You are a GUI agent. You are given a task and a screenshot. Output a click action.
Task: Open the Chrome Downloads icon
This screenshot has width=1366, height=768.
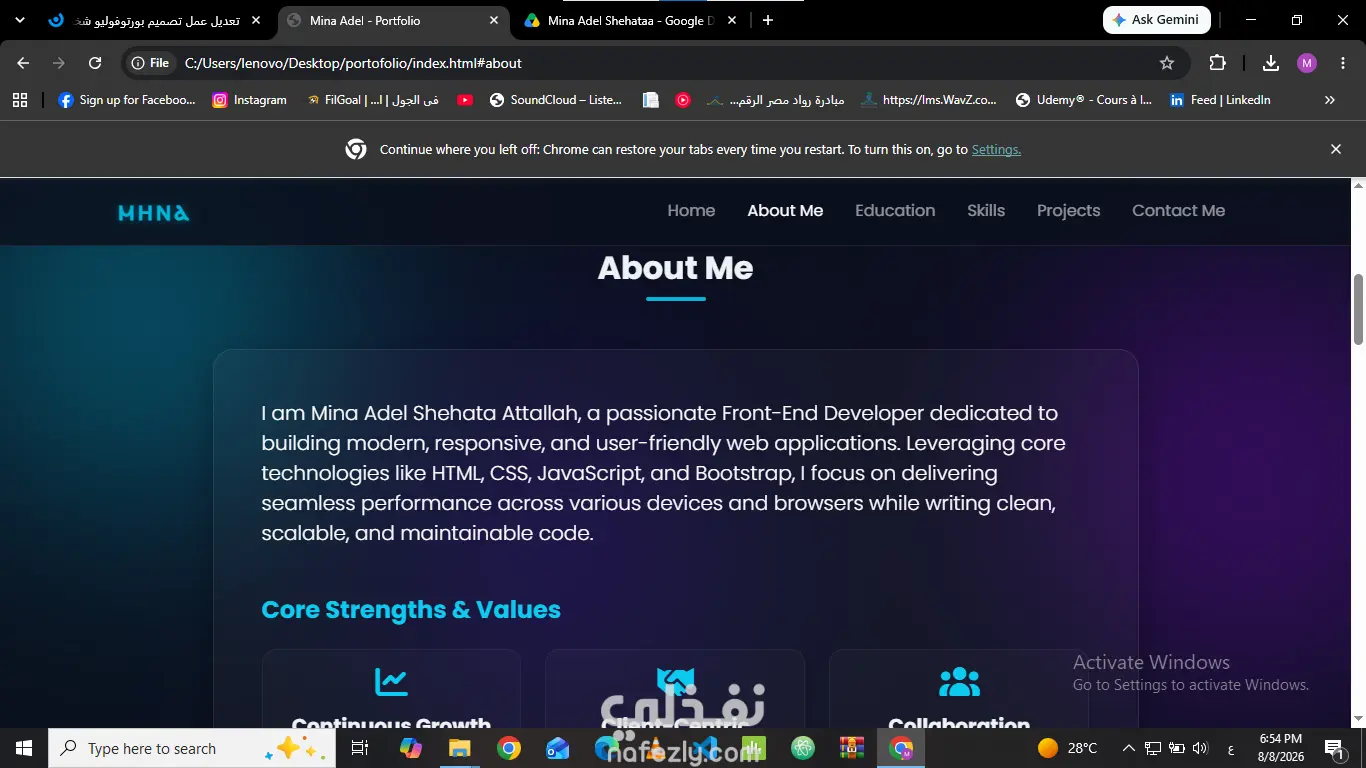pos(1271,63)
